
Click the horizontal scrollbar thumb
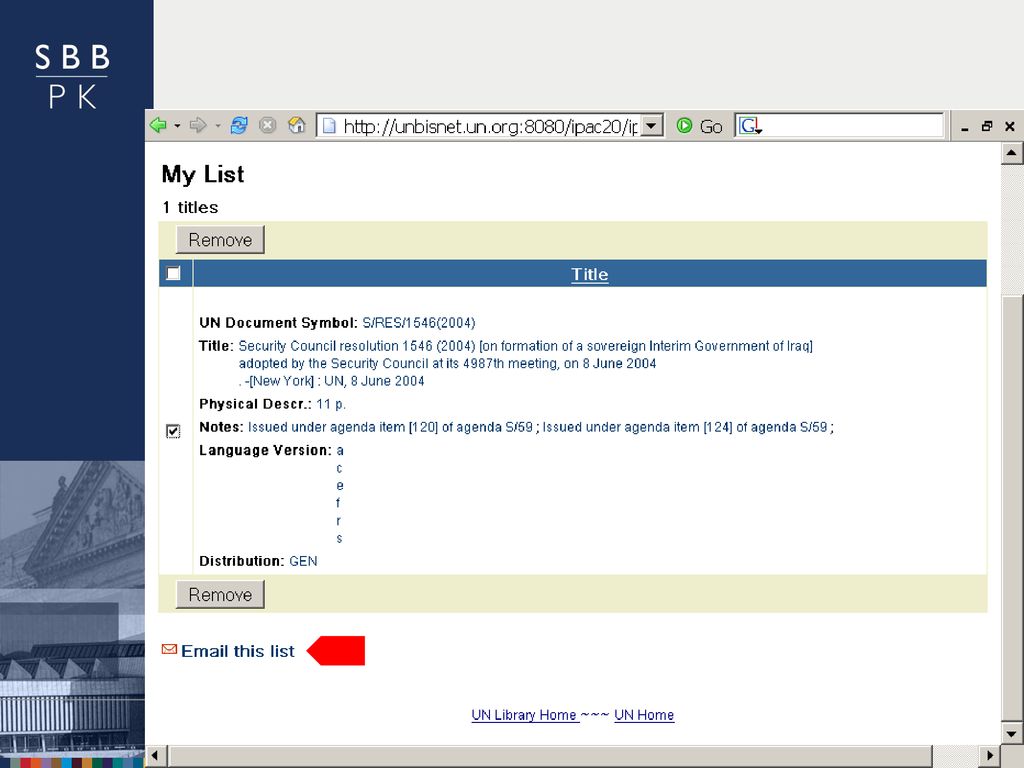point(550,756)
